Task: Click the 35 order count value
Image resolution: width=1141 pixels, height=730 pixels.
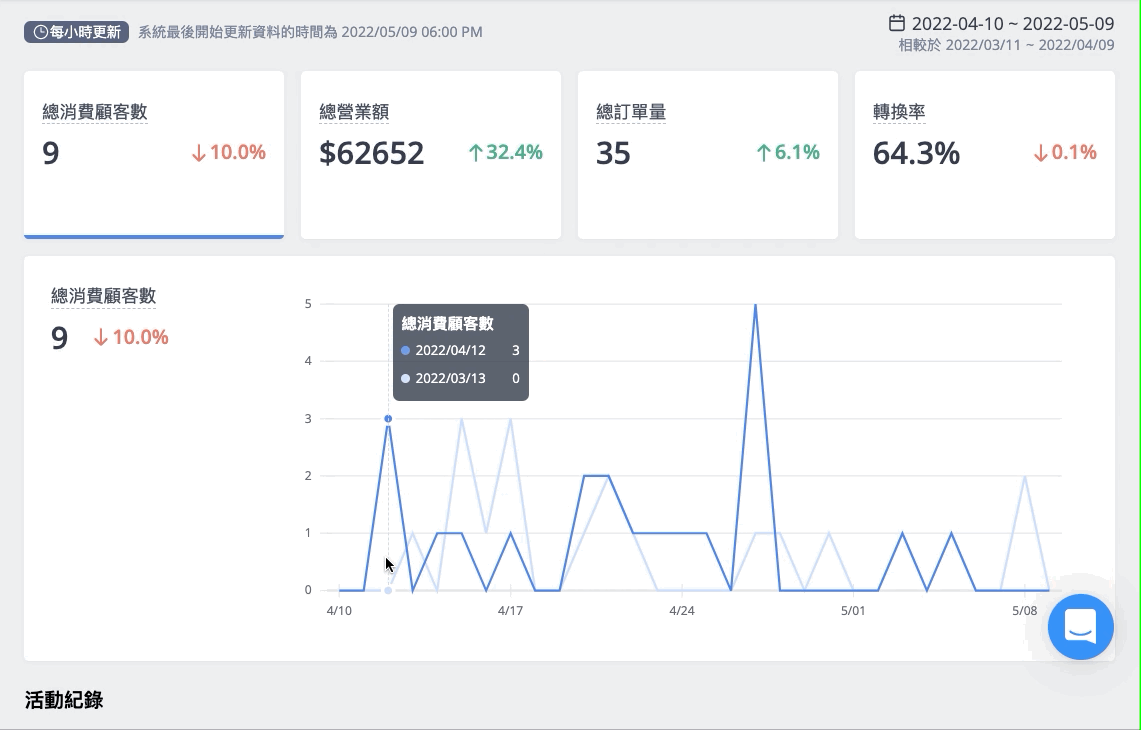Action: tap(613, 153)
